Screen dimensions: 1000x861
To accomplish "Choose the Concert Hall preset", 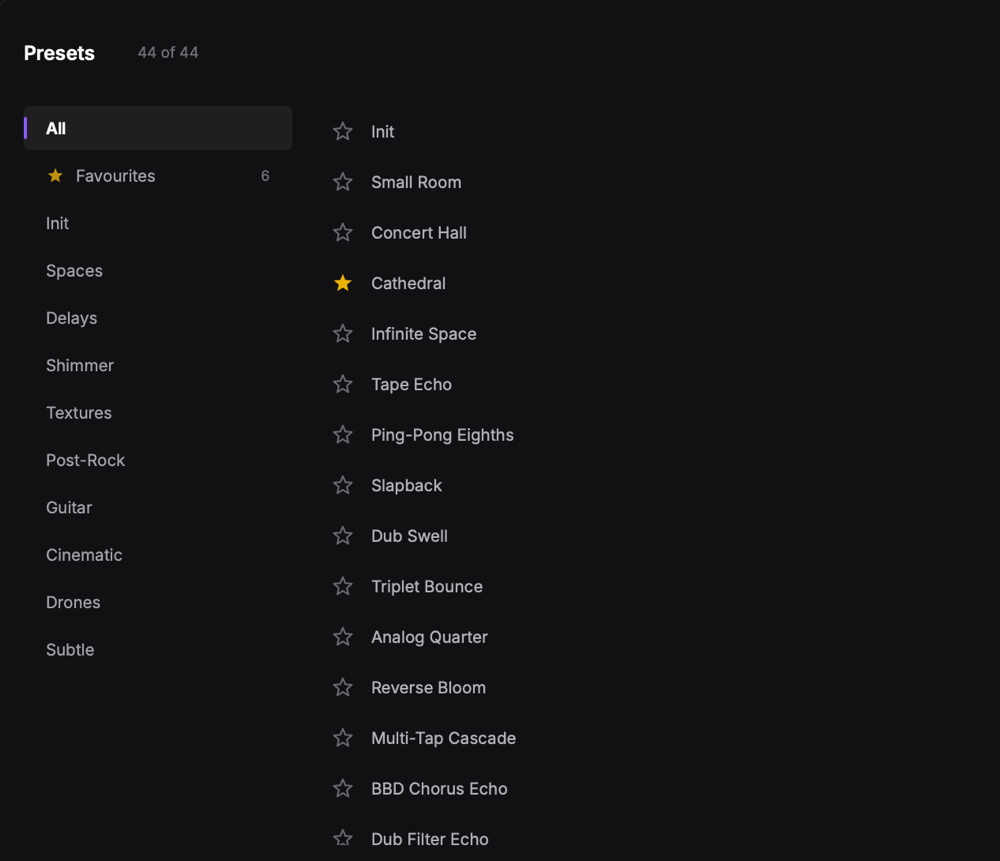I will (x=418, y=232).
